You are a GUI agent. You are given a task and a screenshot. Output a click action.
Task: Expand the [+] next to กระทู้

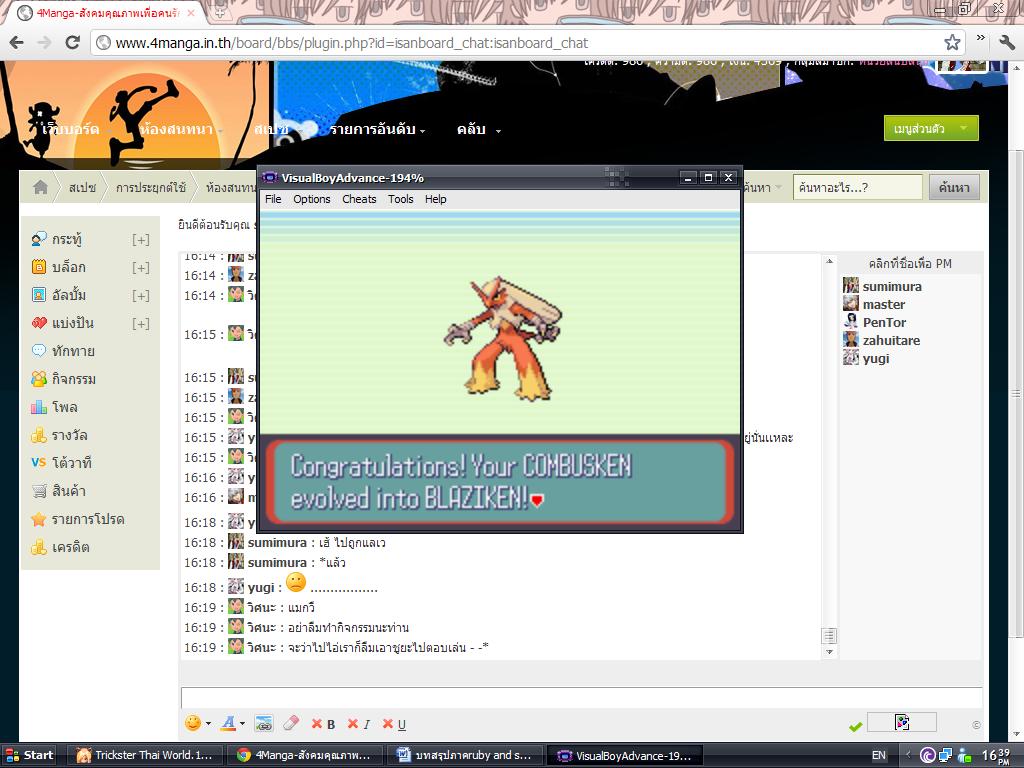point(140,240)
